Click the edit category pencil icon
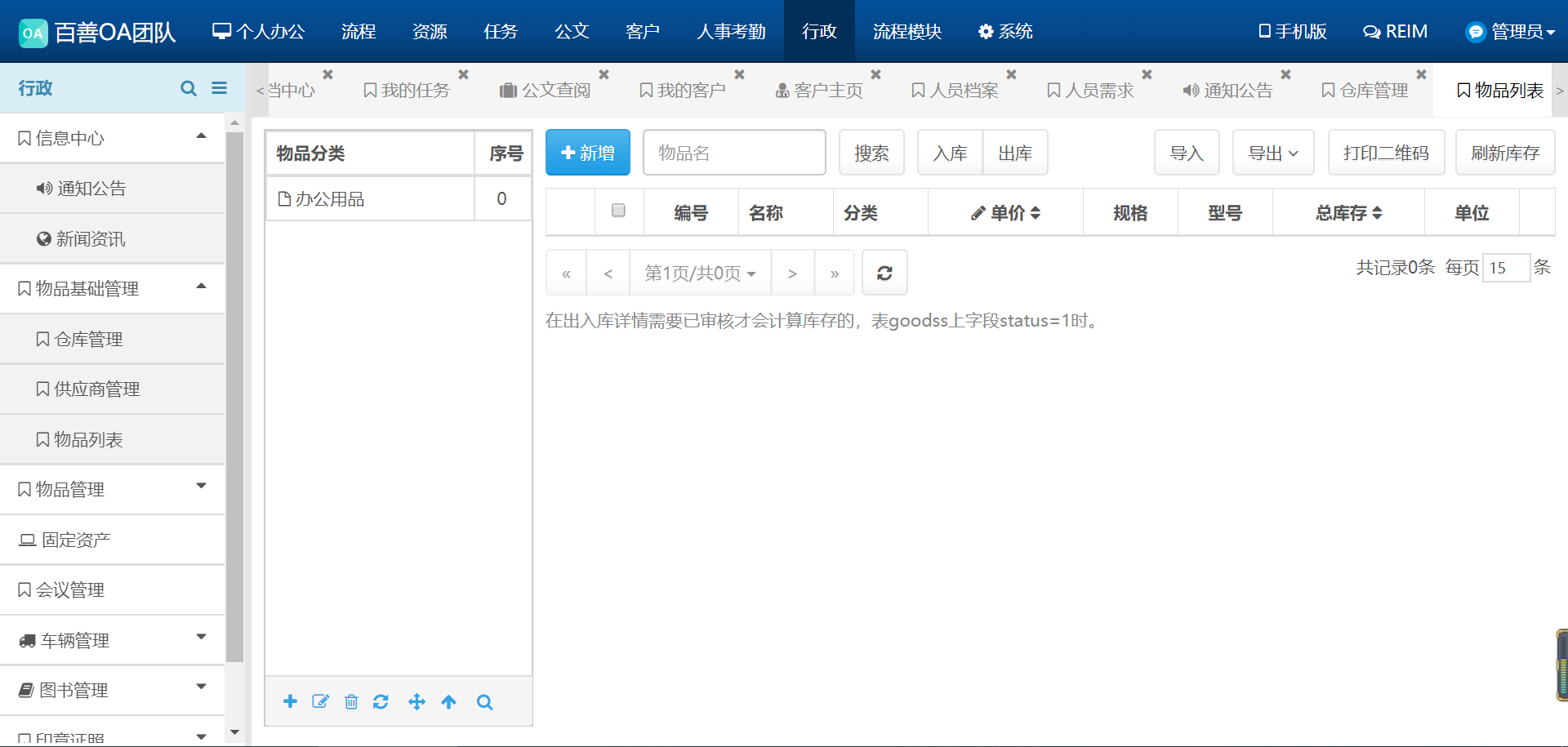Image resolution: width=1568 pixels, height=747 pixels. pos(320,701)
